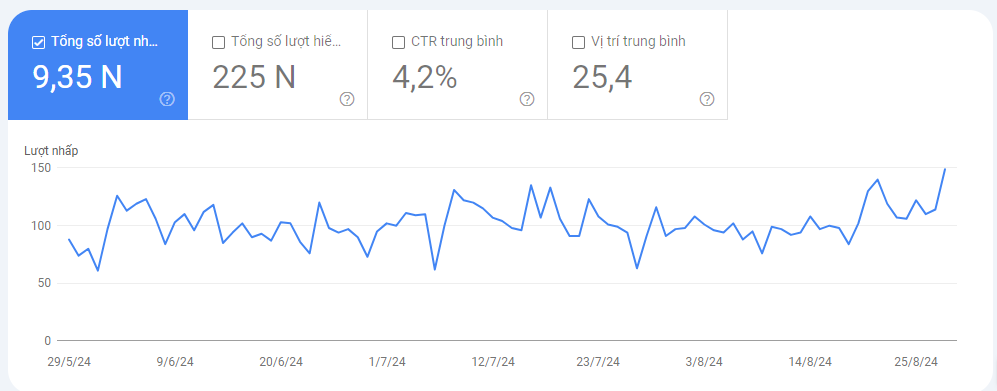Viewport: 997px width, 391px height.
Task: Uncheck the Tổng số lượt nhấp checkbox
Action: pyautogui.click(x=38, y=43)
